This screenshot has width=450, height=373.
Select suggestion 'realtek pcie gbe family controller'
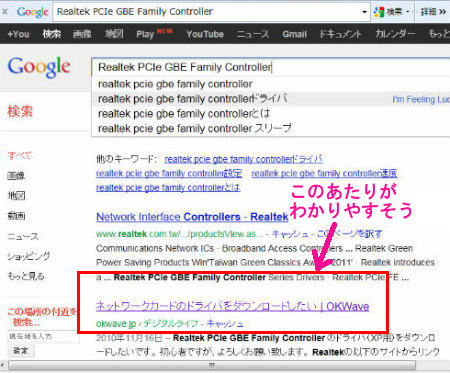click(x=271, y=84)
